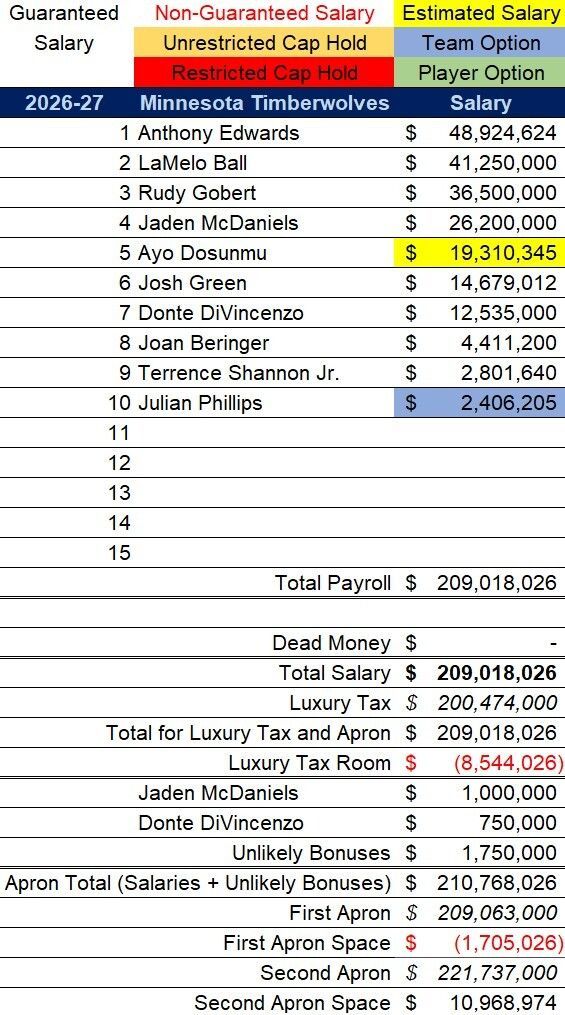Select the blue-highlighted salary 2,406,205
Image resolution: width=565 pixels, height=1015 pixels.
480,403
